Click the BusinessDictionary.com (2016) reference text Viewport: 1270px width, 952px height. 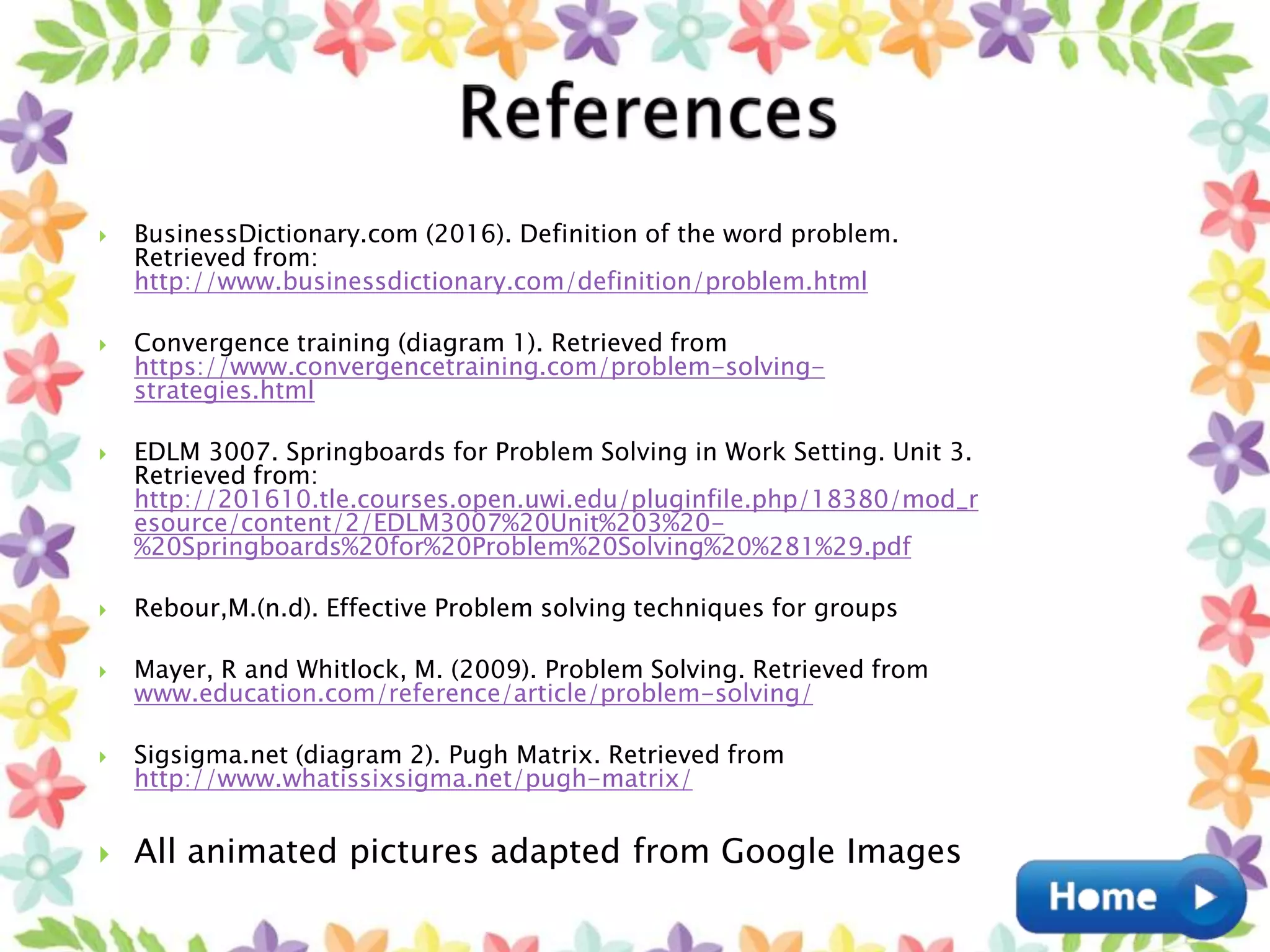(516, 245)
